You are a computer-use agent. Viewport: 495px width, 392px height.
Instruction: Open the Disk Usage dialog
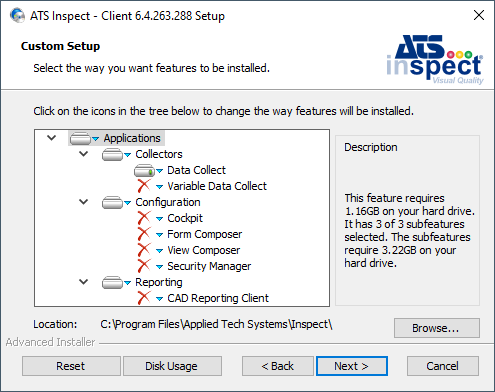(x=172, y=366)
